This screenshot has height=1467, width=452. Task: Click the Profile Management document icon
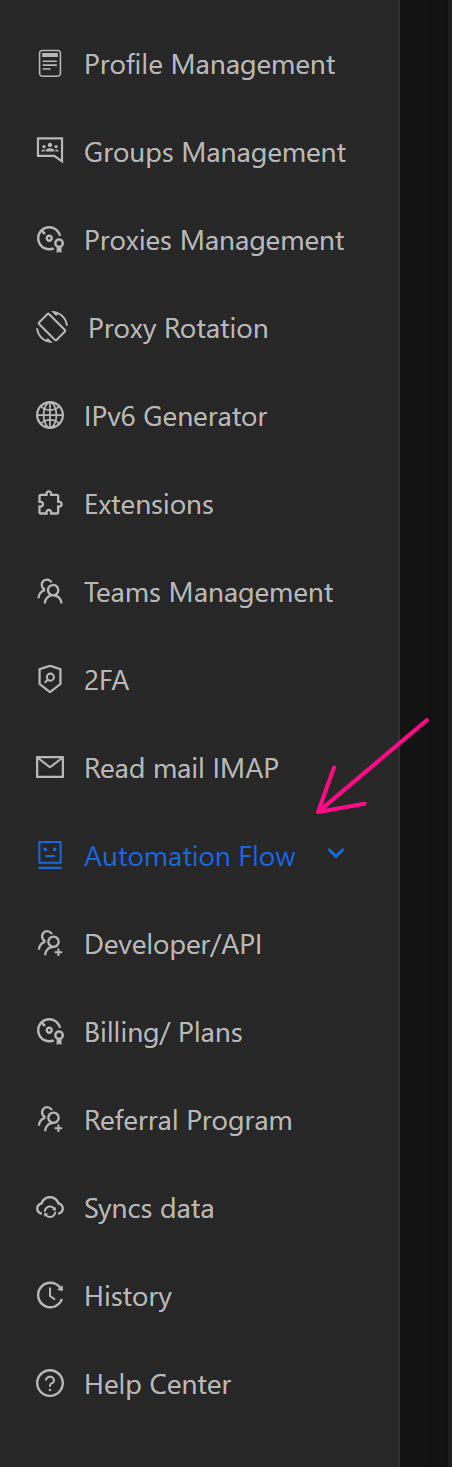coord(49,65)
